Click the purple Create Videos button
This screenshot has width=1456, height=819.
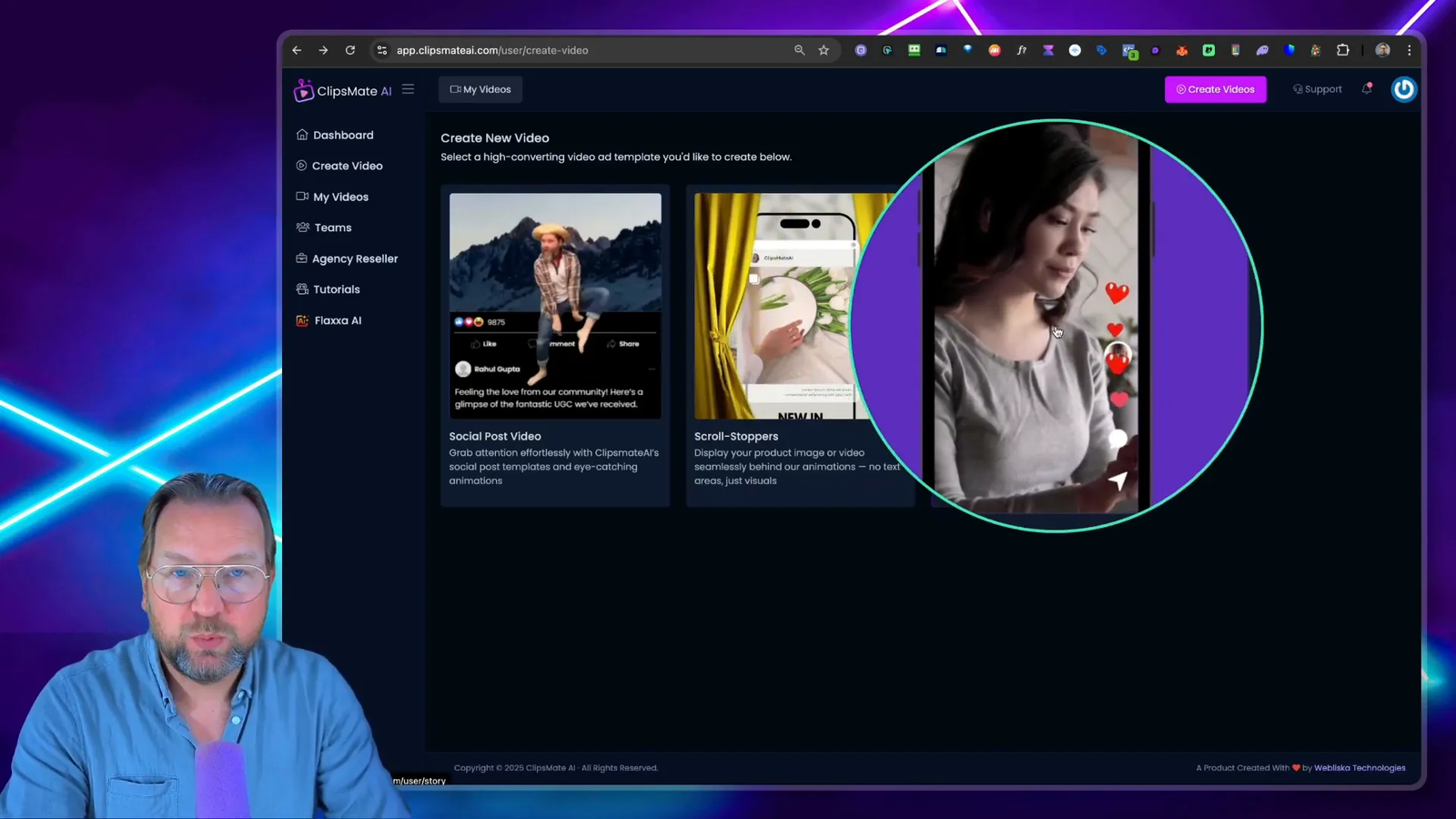pos(1216,89)
